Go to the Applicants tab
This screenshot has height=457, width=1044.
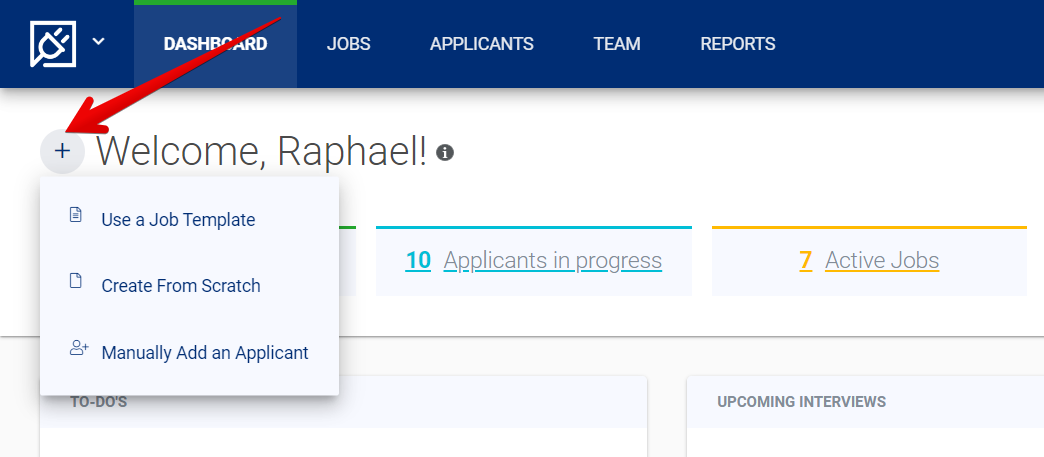(x=481, y=44)
